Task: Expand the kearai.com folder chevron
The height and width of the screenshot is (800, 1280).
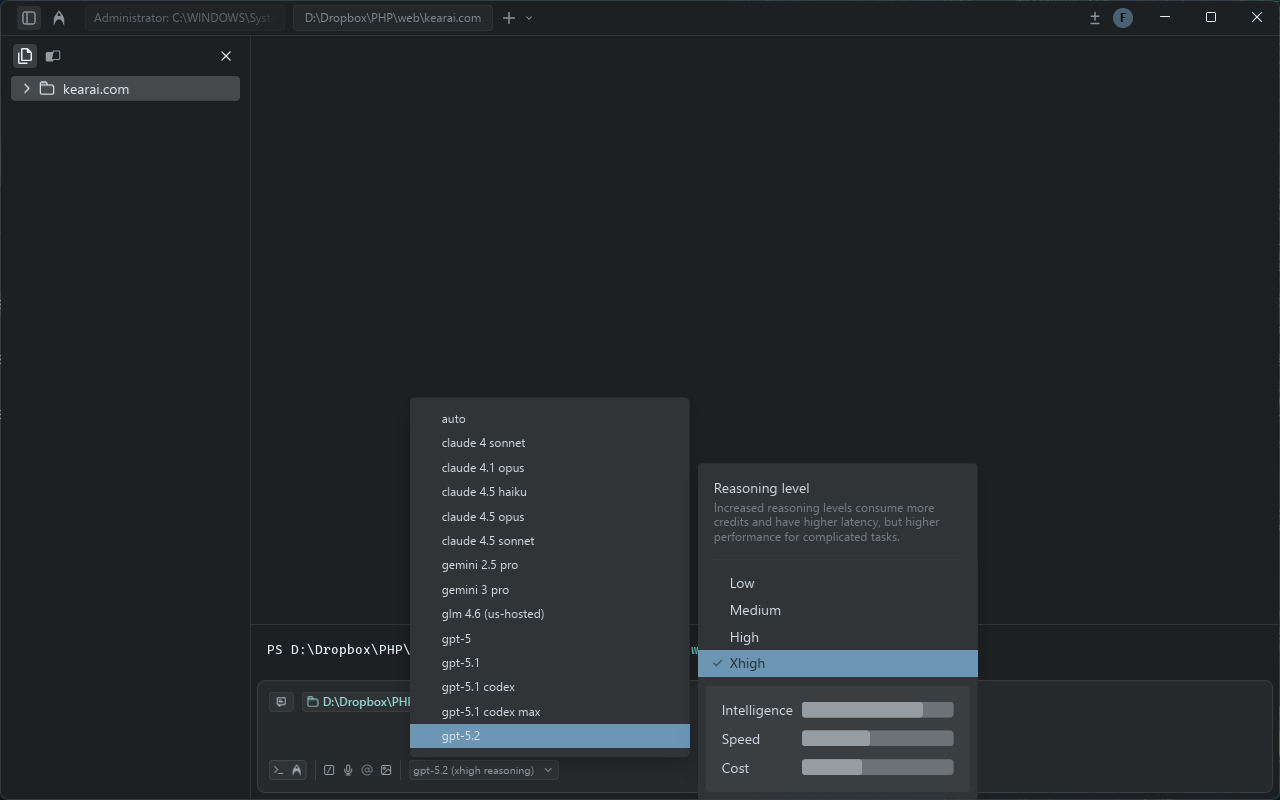Action: coord(27,89)
